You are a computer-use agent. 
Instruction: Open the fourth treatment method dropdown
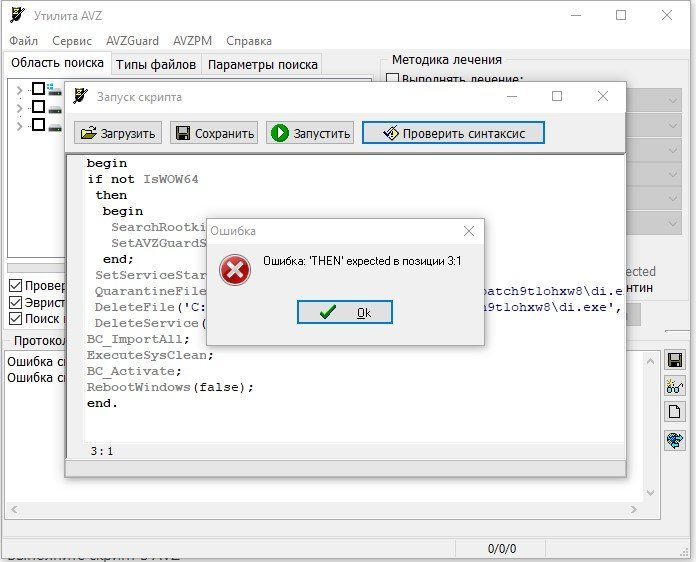672,174
